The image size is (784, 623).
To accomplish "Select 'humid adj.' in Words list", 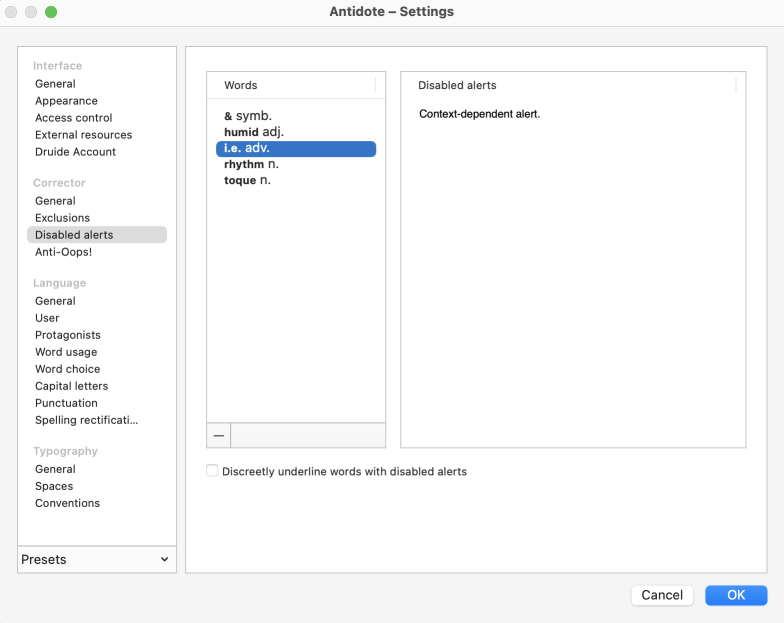I will point(254,132).
